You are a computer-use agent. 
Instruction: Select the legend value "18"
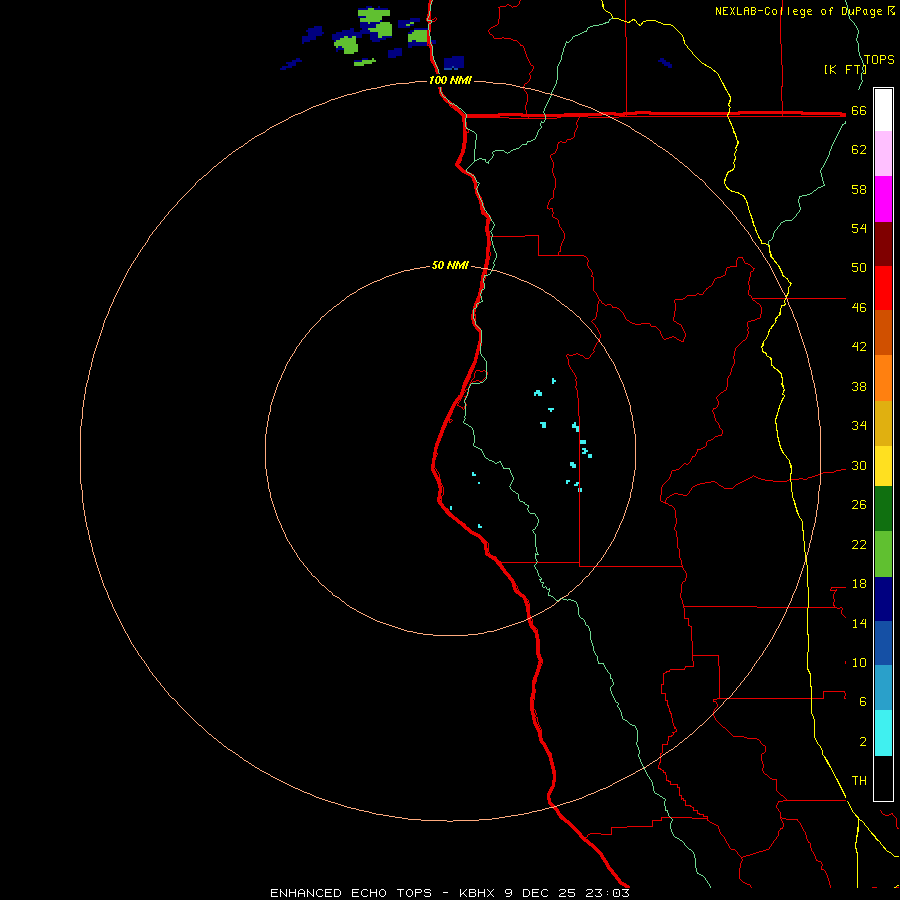[859, 584]
